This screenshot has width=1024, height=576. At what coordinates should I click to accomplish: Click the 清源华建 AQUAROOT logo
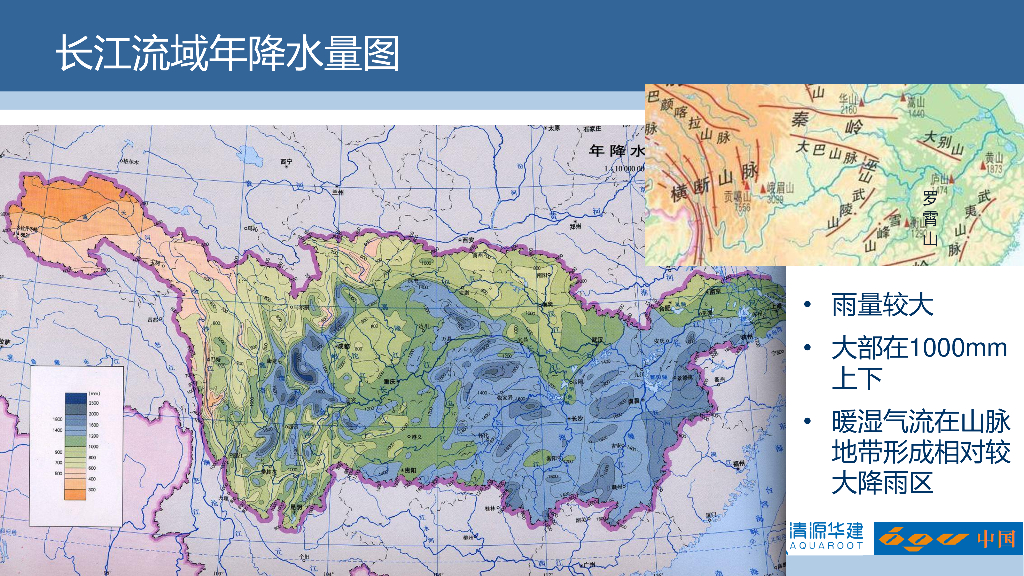(x=827, y=536)
